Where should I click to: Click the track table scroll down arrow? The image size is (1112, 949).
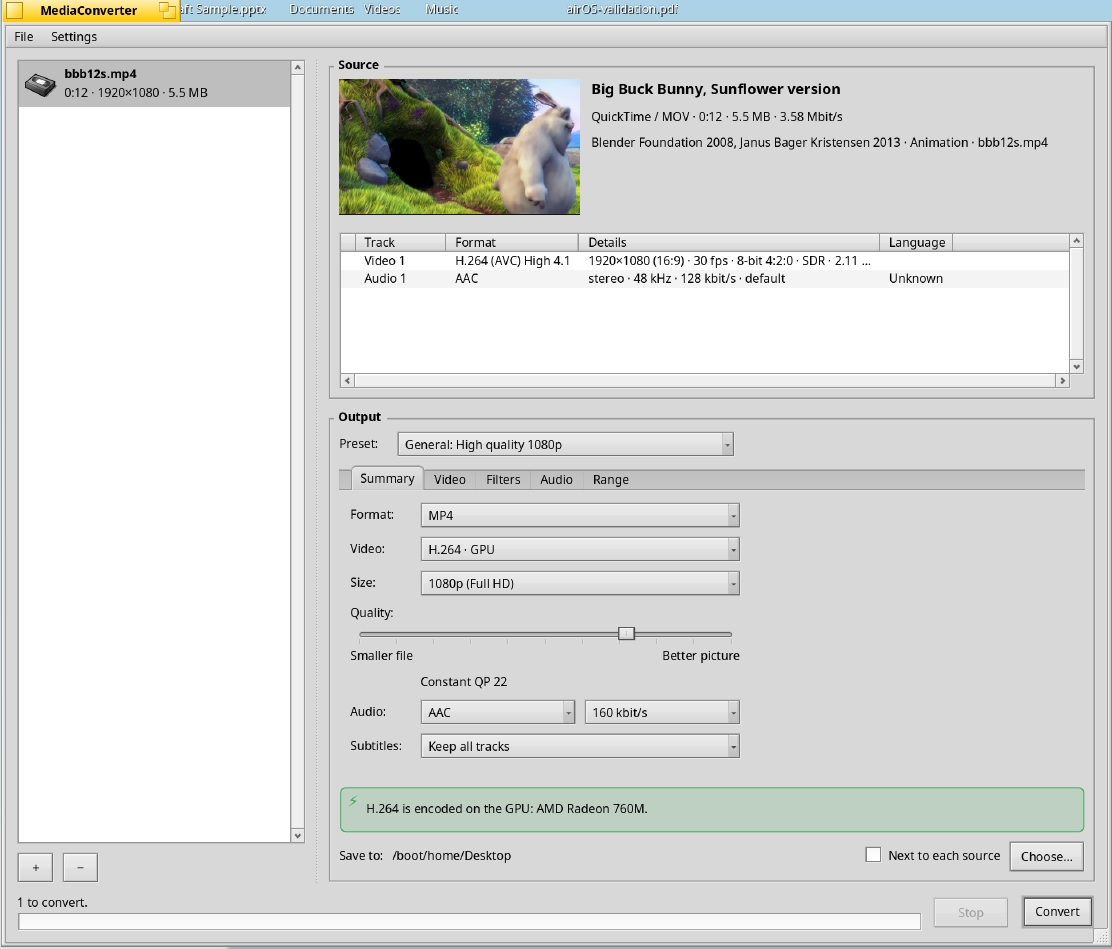1077,367
